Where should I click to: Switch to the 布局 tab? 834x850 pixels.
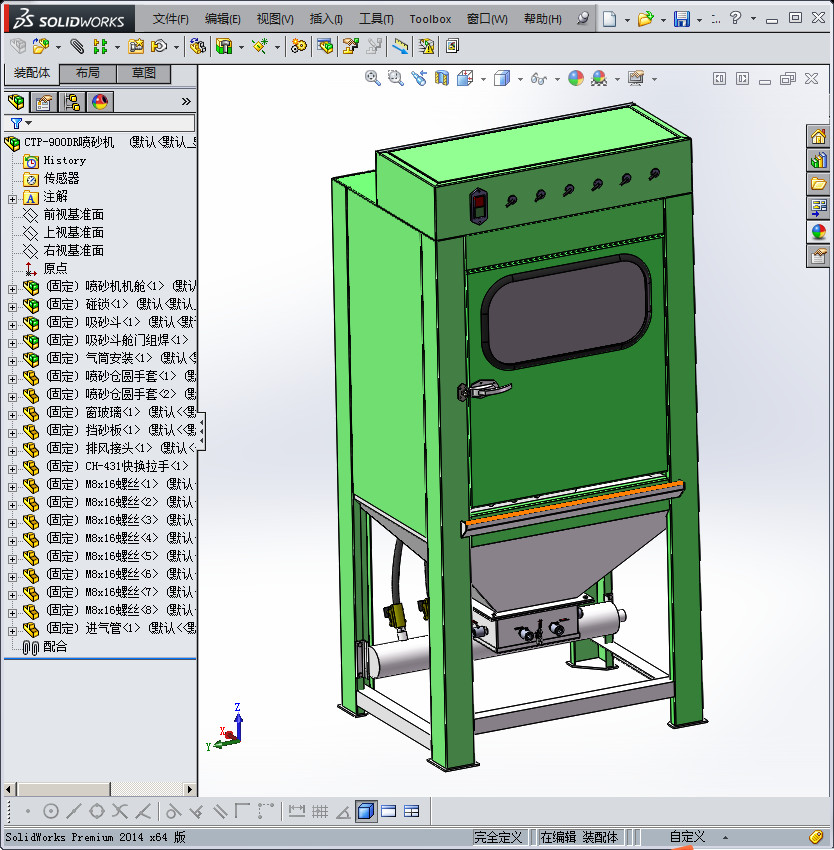click(87, 73)
